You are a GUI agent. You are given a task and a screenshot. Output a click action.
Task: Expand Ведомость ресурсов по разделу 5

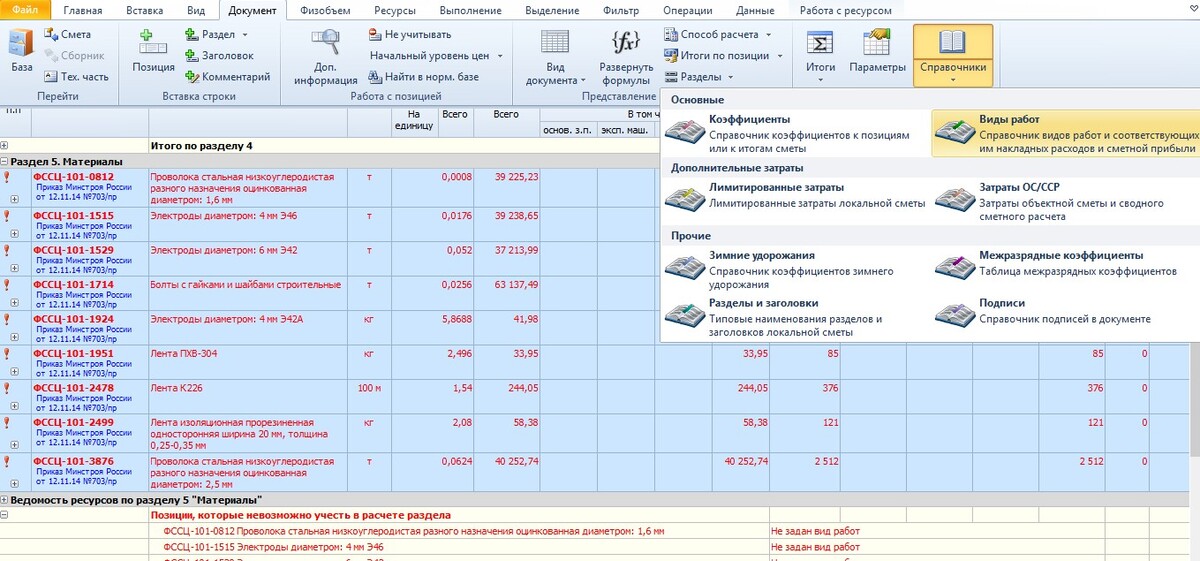click(x=5, y=499)
